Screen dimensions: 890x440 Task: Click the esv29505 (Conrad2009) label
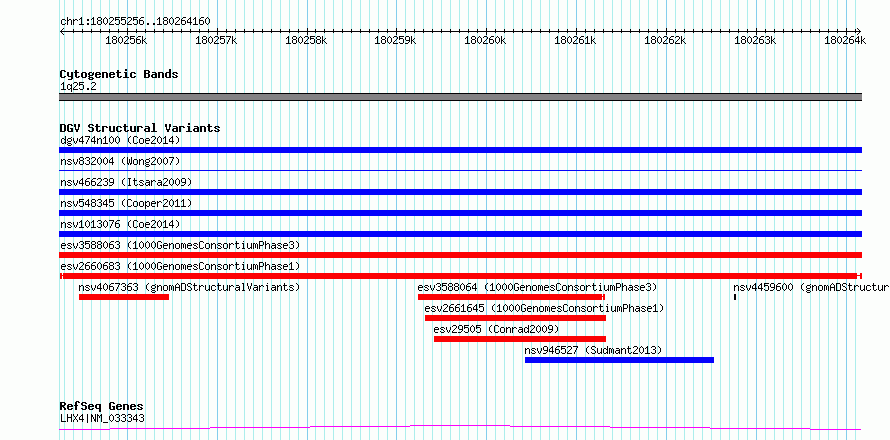click(x=496, y=329)
